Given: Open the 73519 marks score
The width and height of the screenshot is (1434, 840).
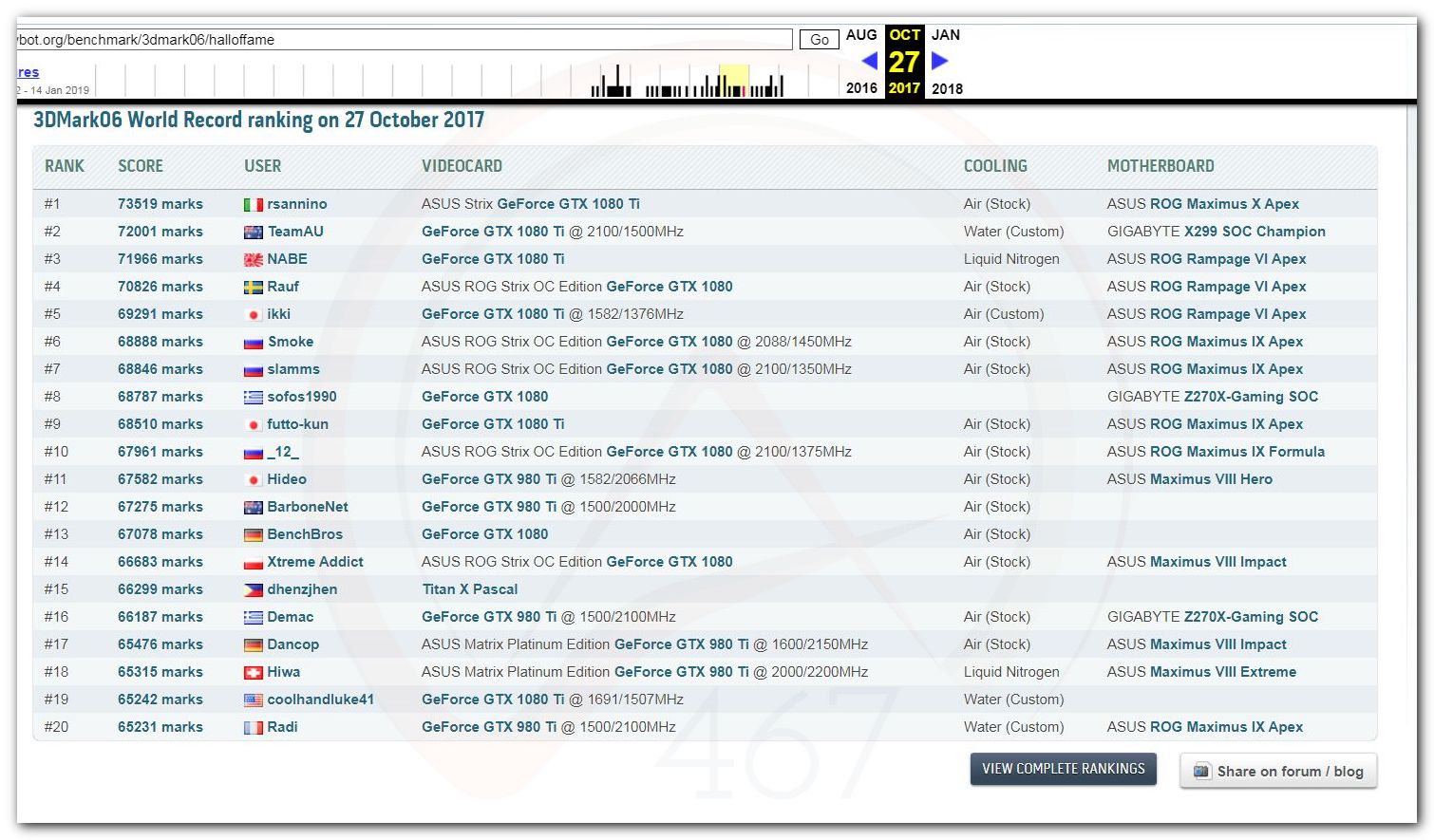Looking at the screenshot, I should click(160, 204).
